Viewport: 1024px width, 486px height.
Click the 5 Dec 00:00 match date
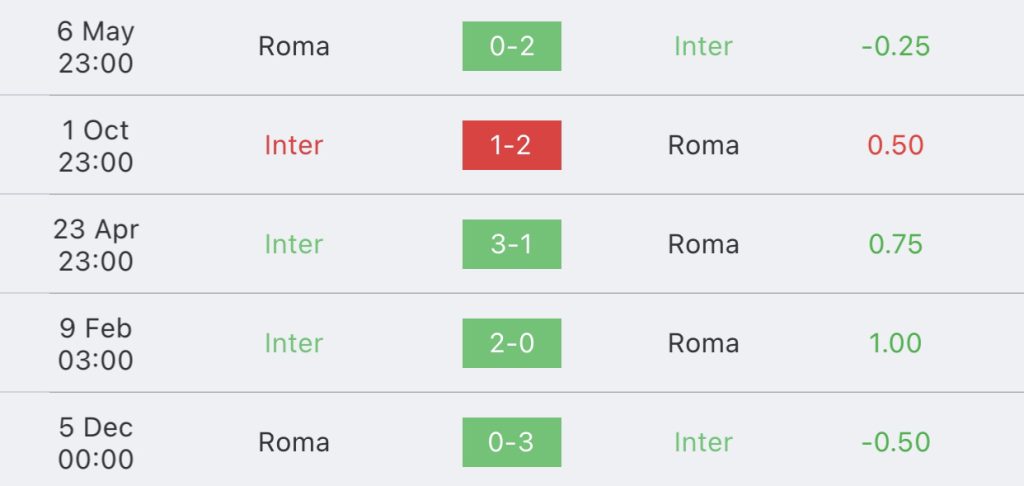[96, 443]
